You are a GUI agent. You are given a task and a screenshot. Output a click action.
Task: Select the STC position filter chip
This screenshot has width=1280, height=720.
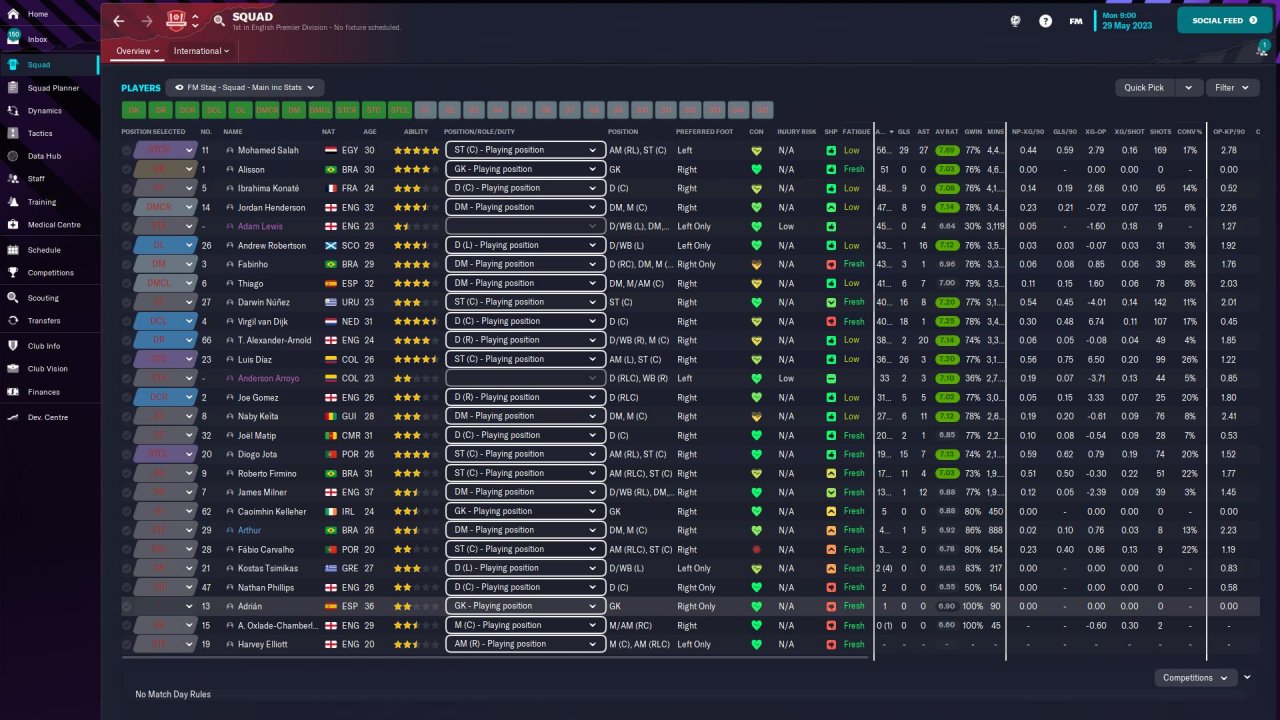373,110
